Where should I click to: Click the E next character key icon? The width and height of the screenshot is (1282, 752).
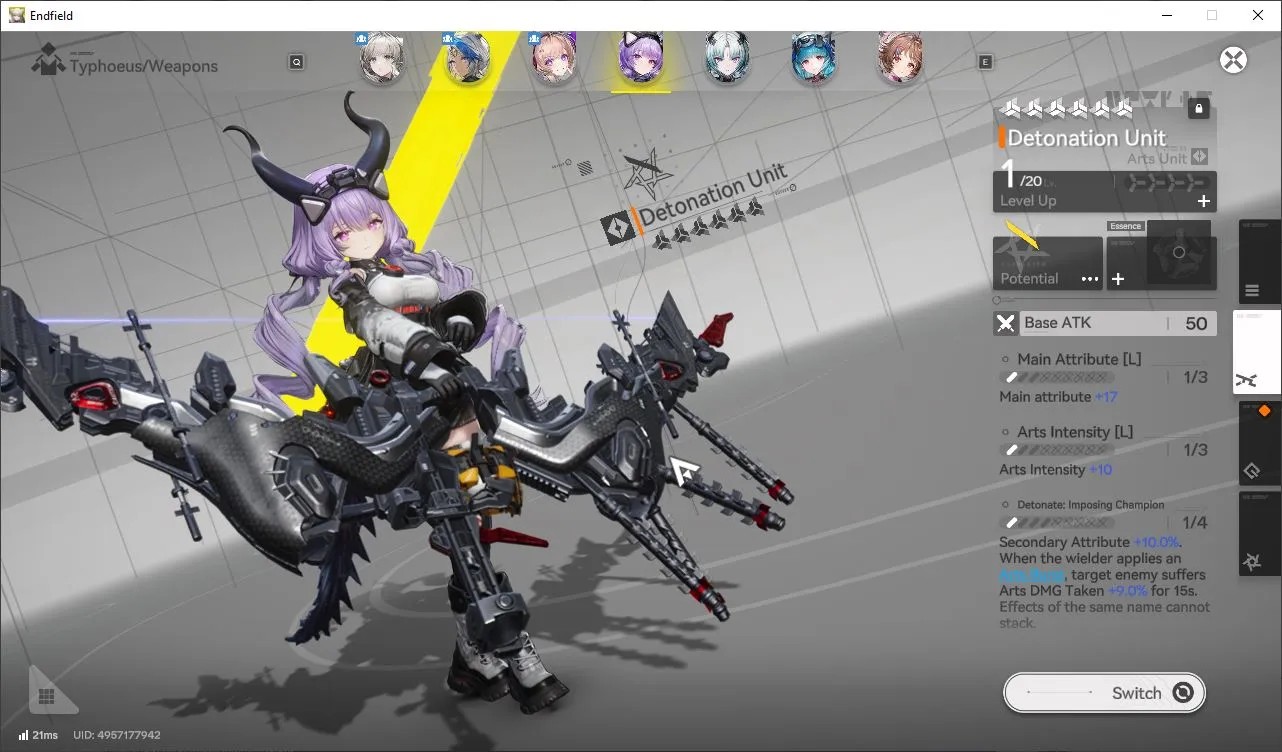pyautogui.click(x=985, y=62)
